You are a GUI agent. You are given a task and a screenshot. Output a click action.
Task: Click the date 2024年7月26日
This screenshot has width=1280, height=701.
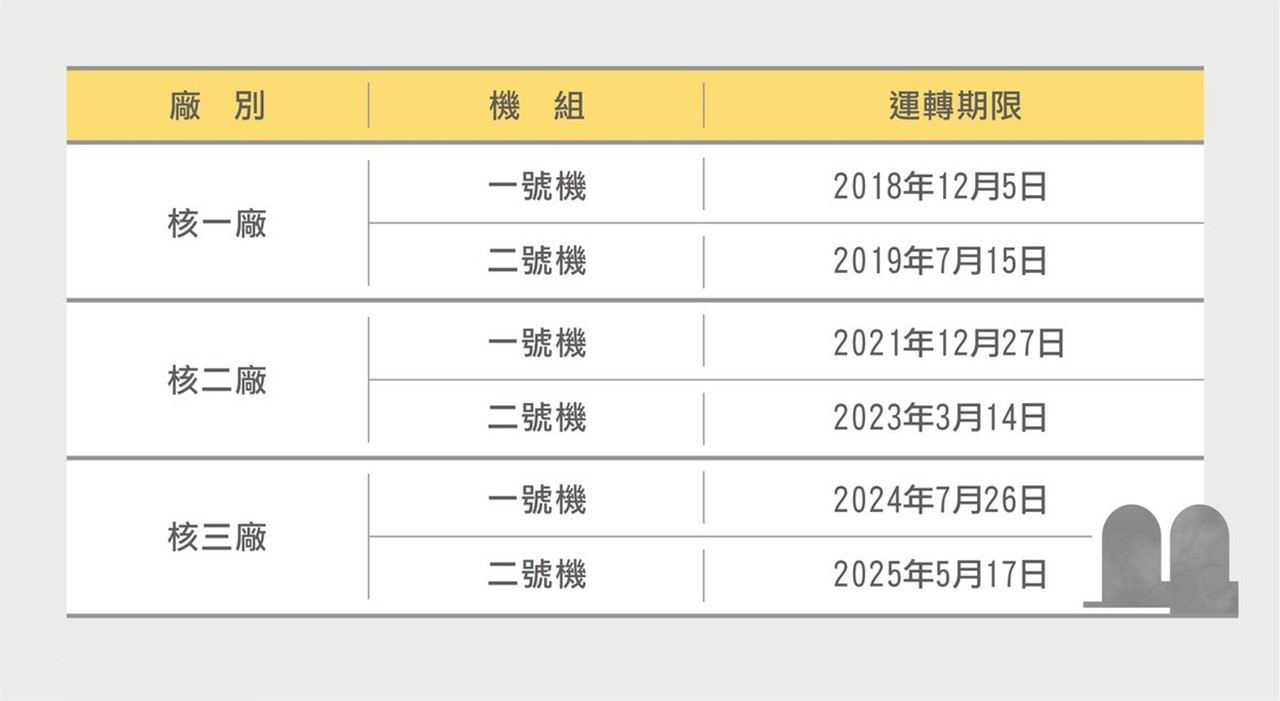(x=940, y=499)
